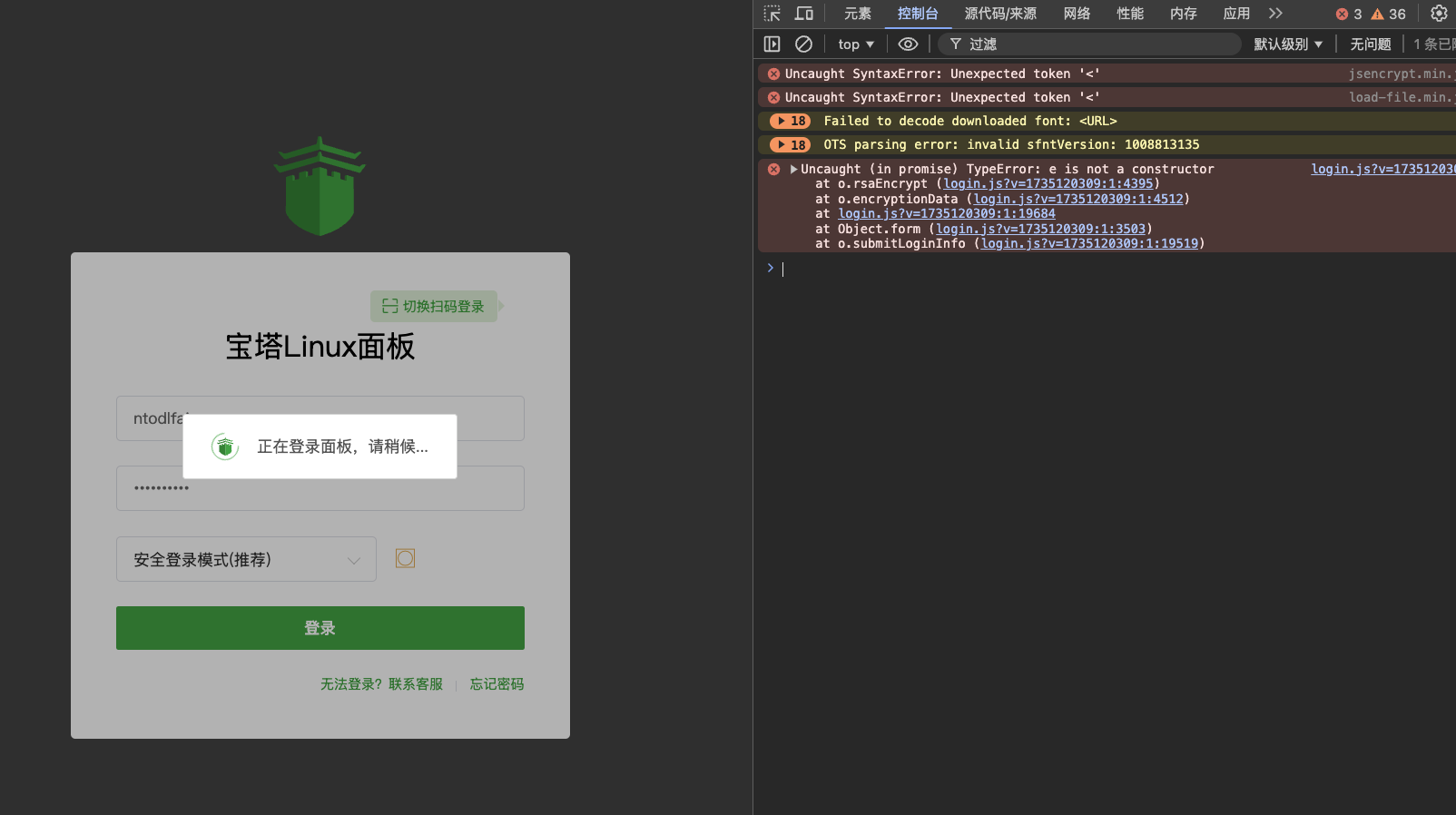Open the 网络 tab
The height and width of the screenshot is (815, 1456).
1077,14
